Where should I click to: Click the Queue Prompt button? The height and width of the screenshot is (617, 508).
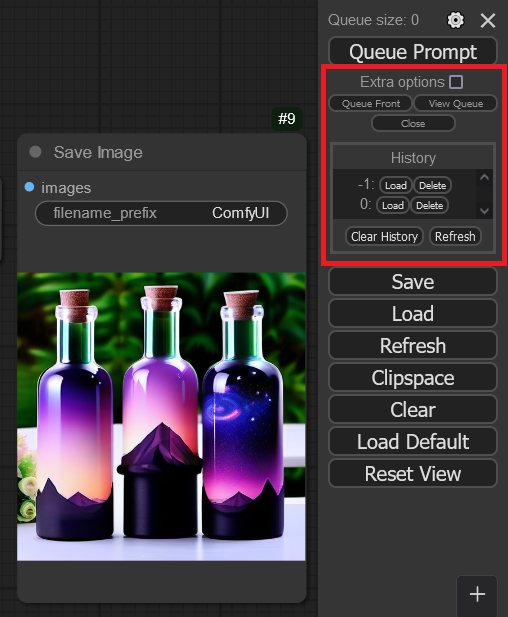[413, 51]
